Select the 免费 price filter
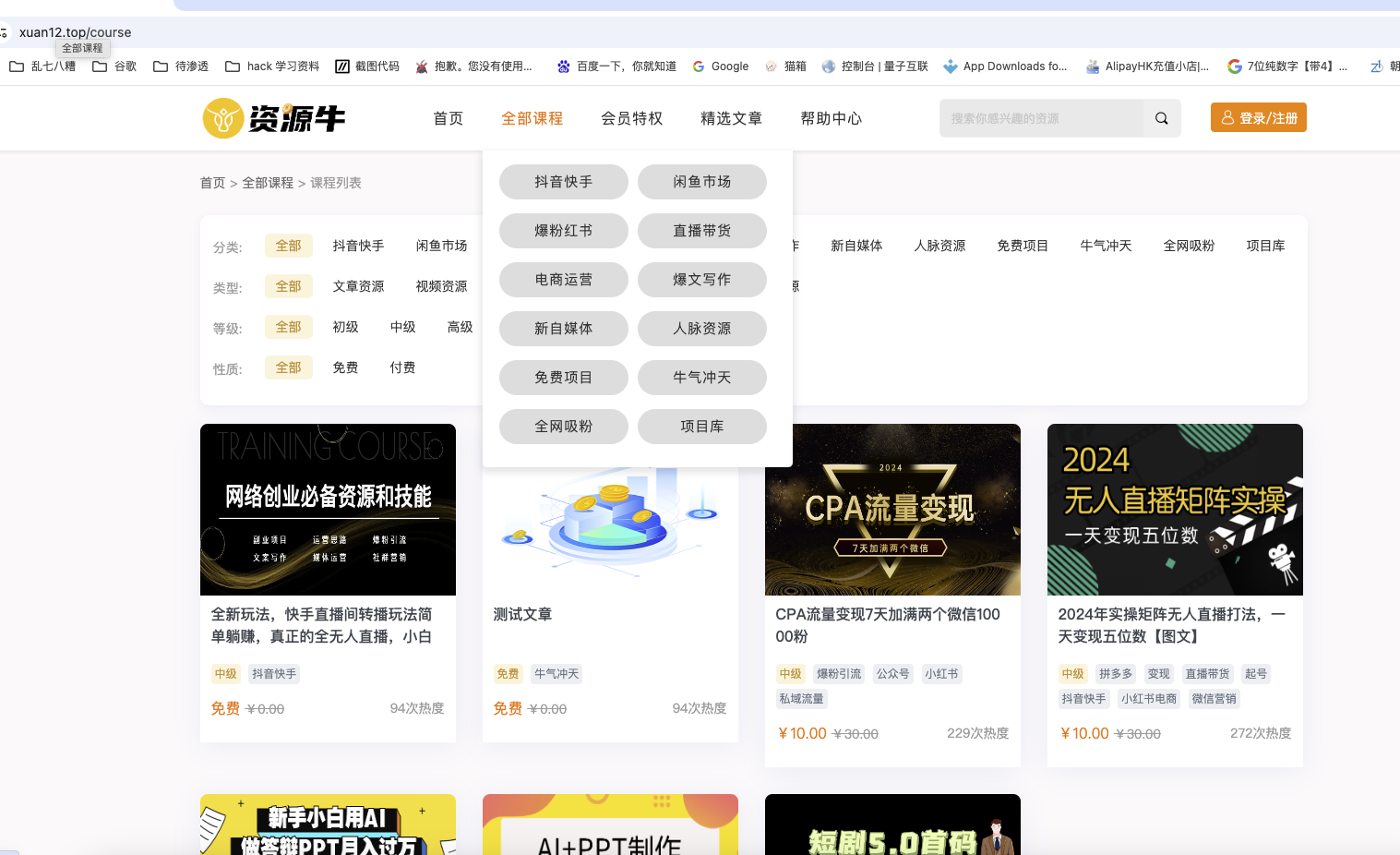 point(345,367)
